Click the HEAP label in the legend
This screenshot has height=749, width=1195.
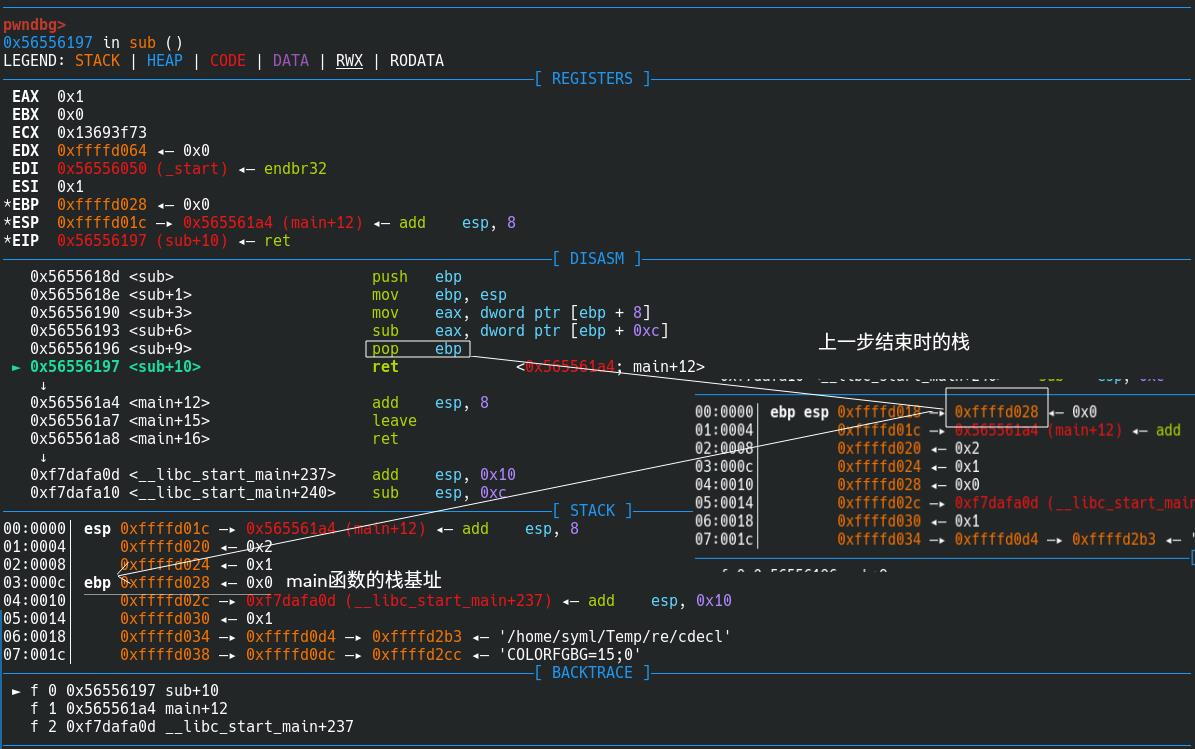[164, 60]
